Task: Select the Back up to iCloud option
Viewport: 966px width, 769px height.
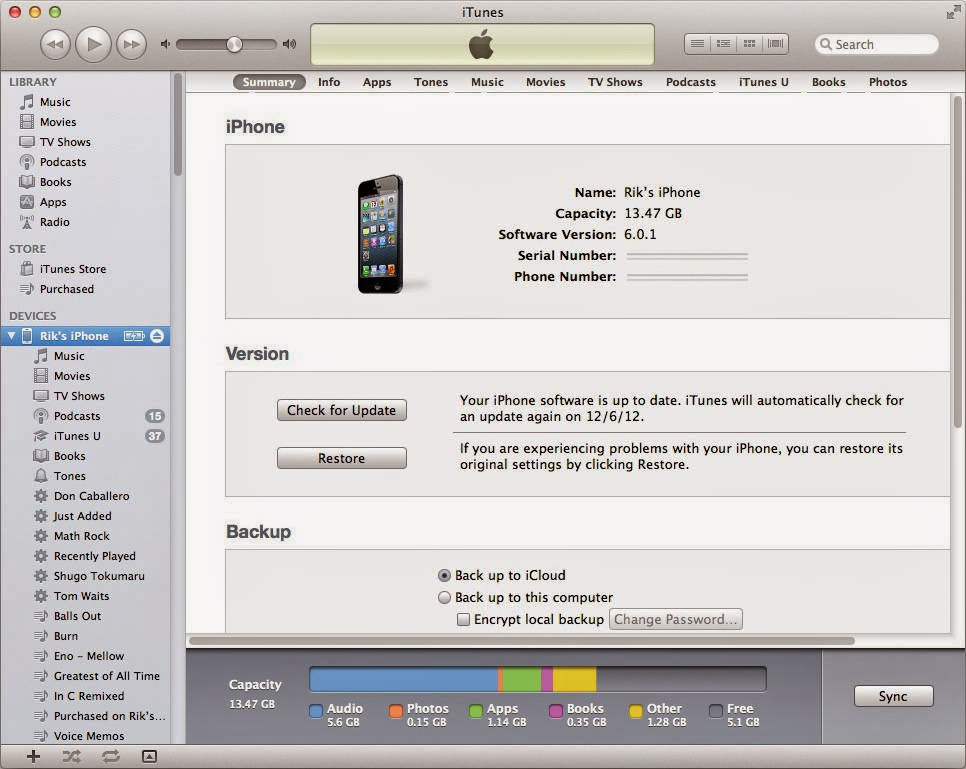Action: point(444,575)
